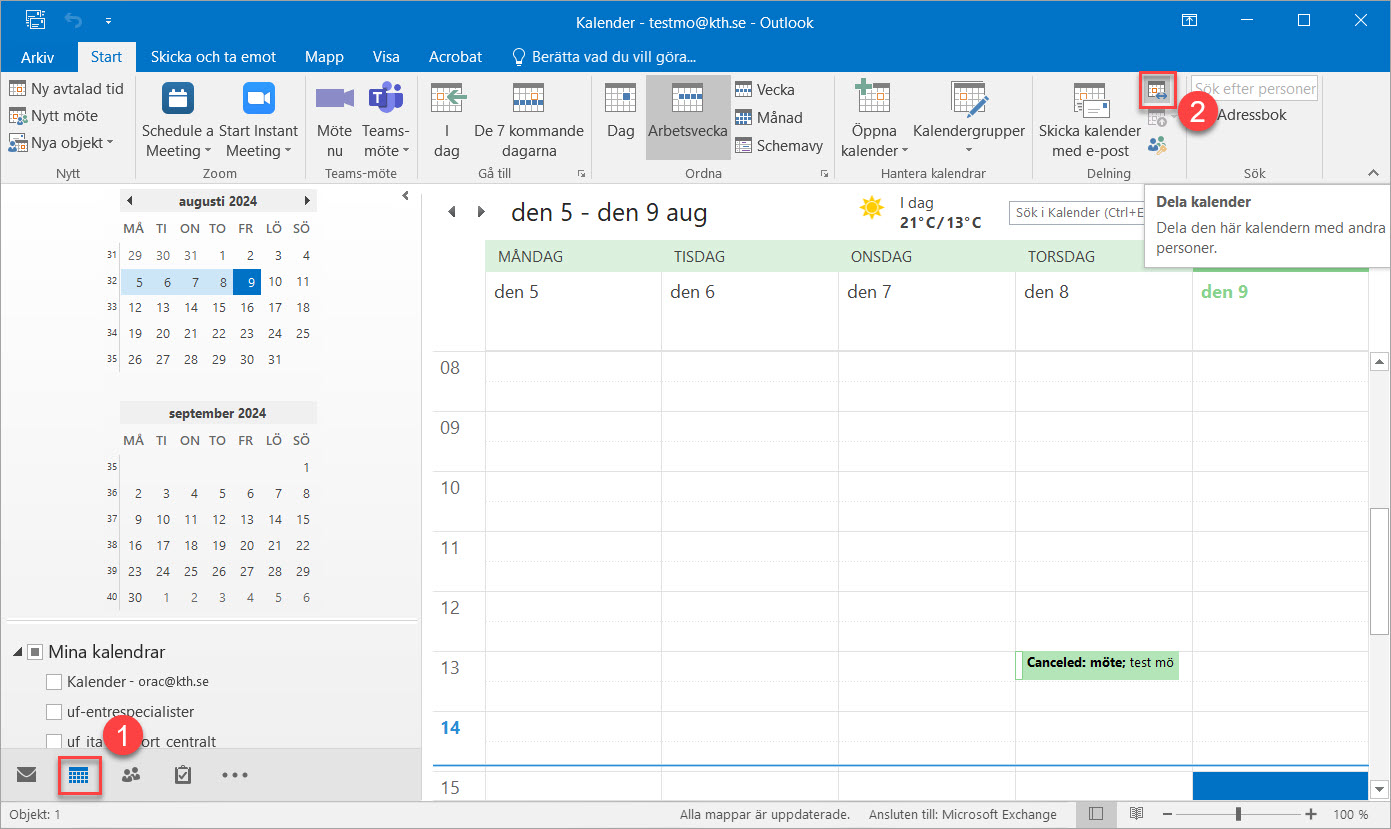Collapse the ribbon with the chevron
This screenshot has width=1391, height=829.
pyautogui.click(x=1373, y=173)
